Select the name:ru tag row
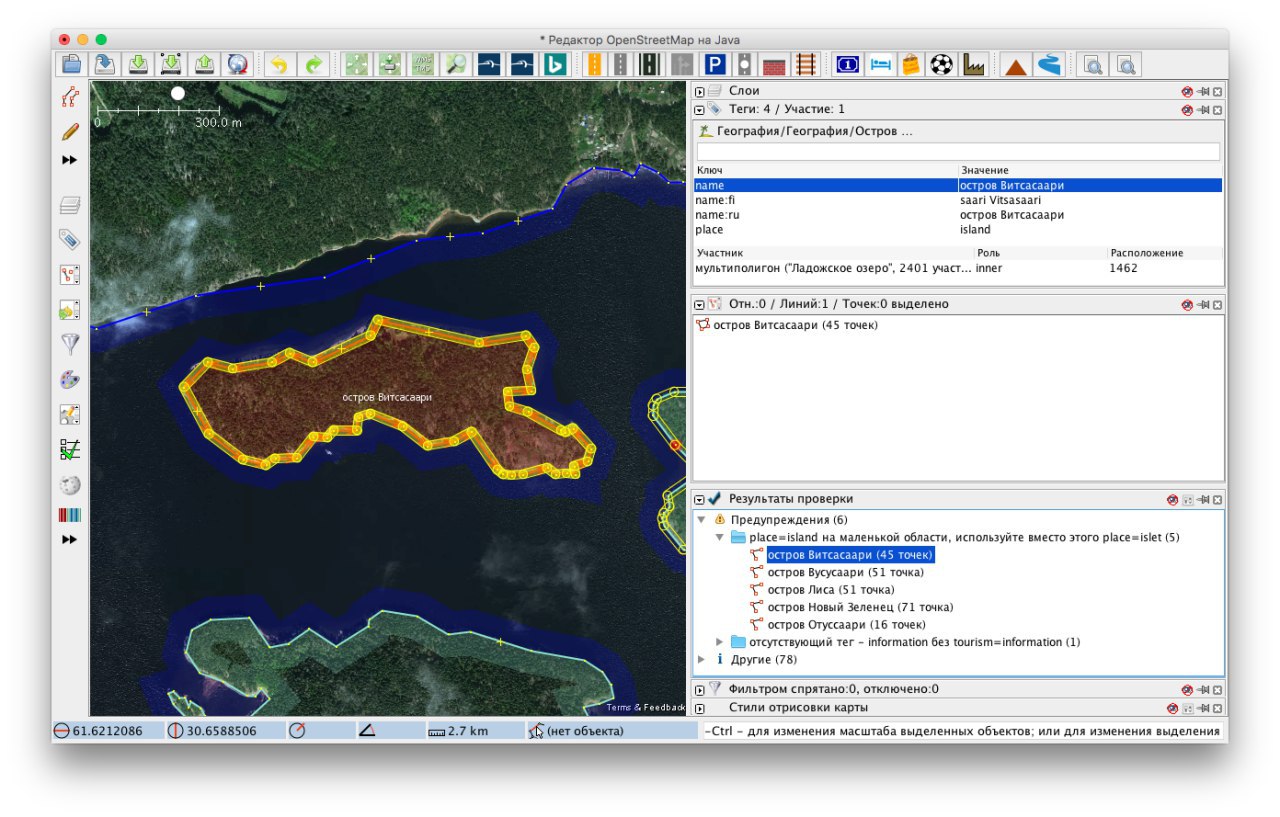Screen dimensions: 1280x817 (x=958, y=215)
